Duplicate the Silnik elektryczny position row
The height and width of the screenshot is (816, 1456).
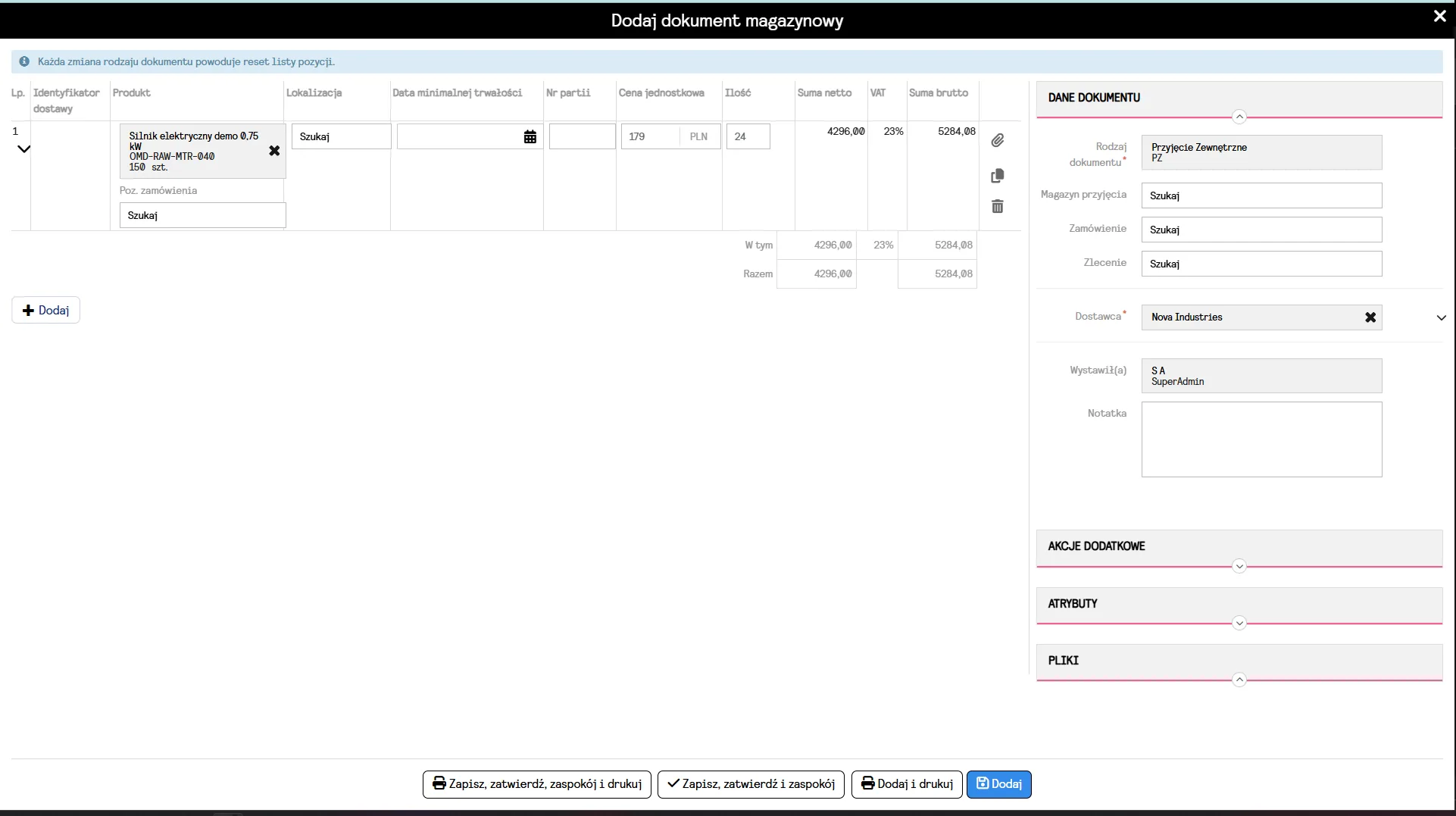(998, 176)
